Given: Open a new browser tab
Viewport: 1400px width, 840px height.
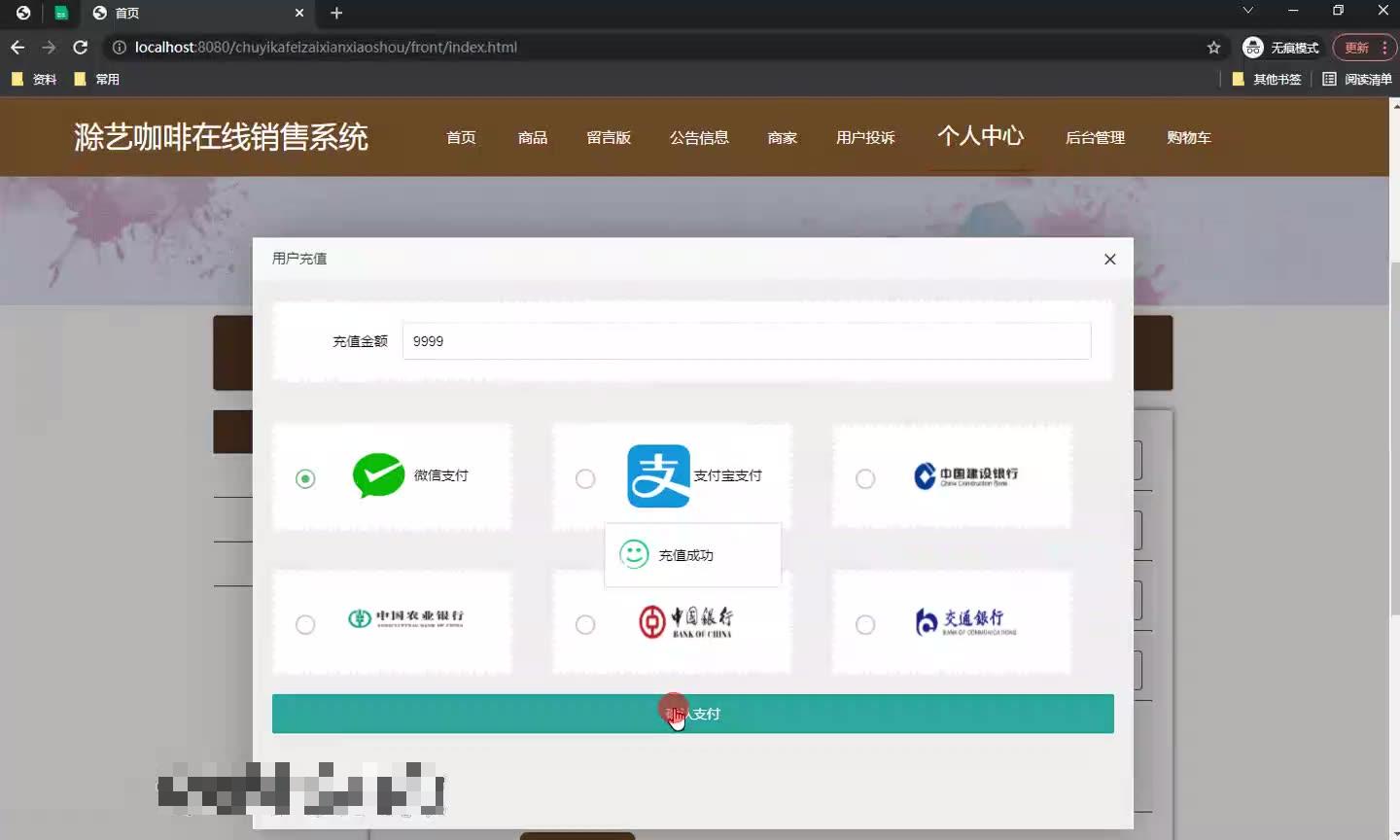Looking at the screenshot, I should point(336,13).
